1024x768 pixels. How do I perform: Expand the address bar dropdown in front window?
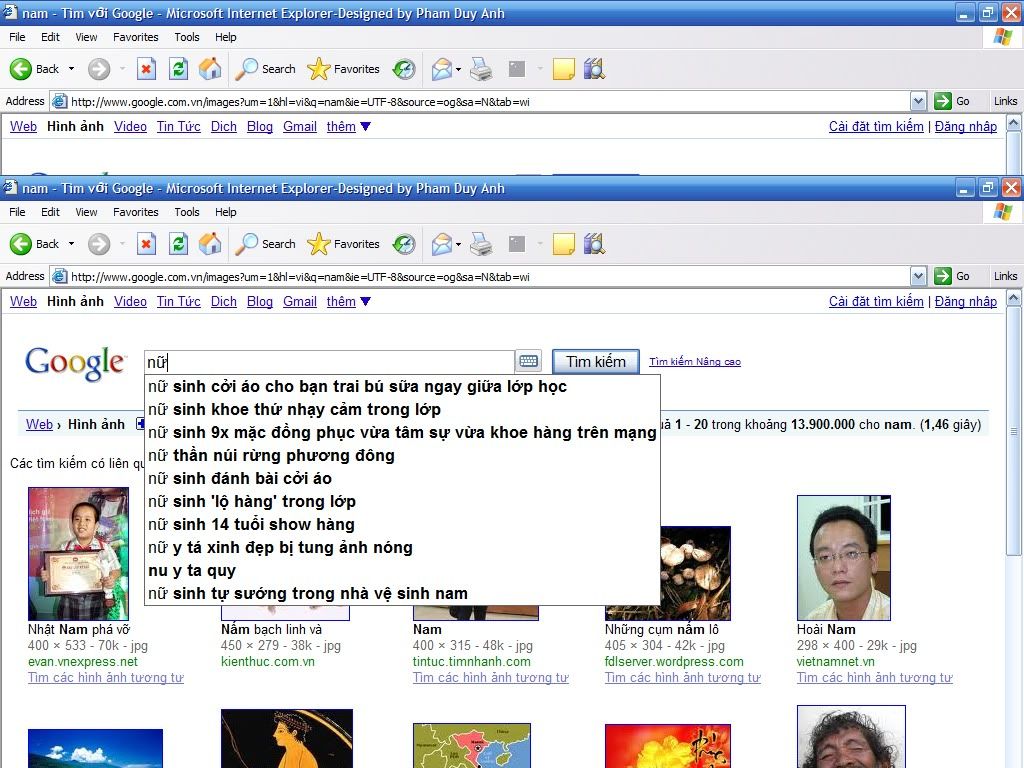point(918,276)
